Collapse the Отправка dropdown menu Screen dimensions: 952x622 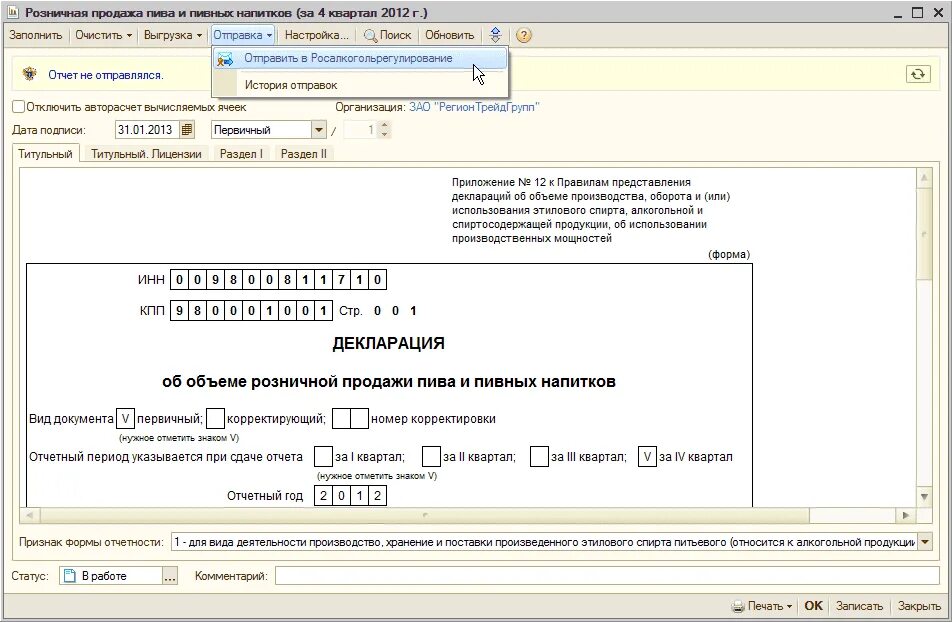242,35
